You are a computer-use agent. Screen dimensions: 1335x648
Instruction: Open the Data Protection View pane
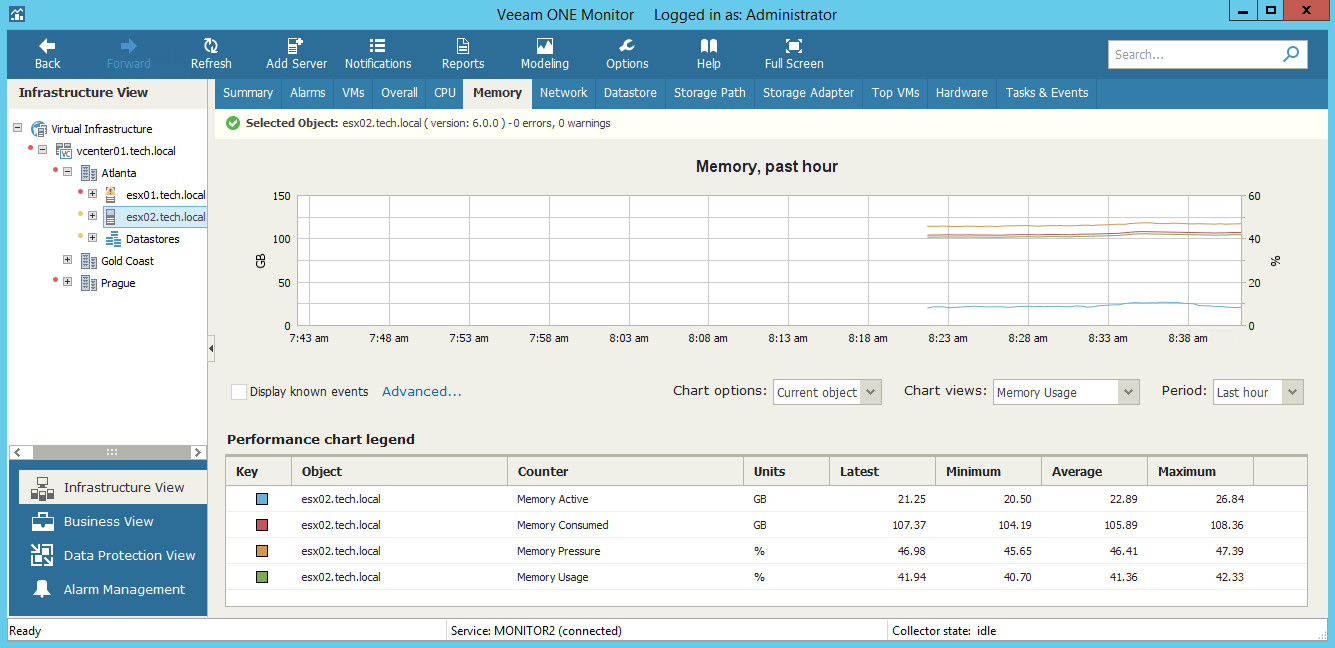tap(108, 555)
